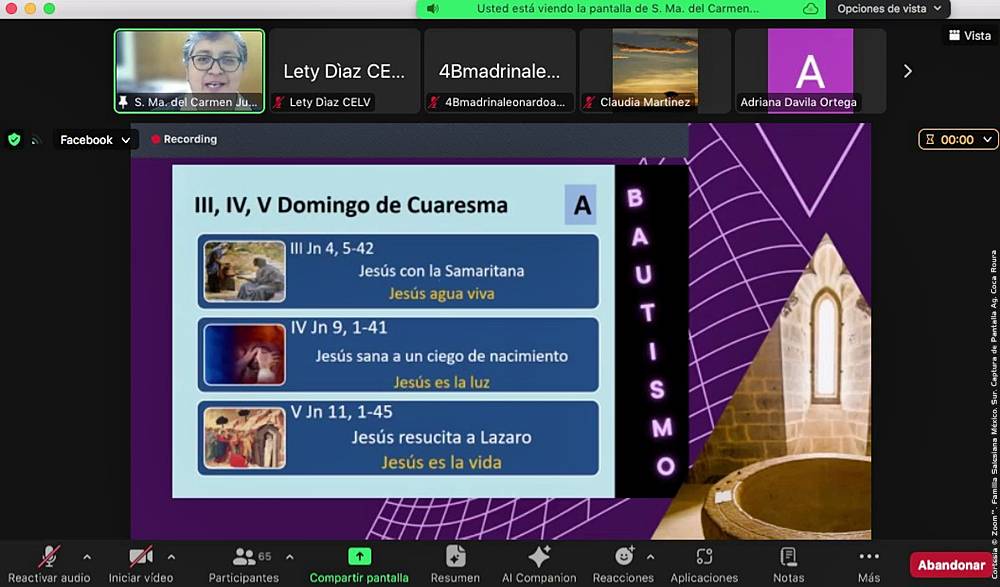1000x587 pixels.
Task: Open the Facebook live stream dropdown
Action: click(95, 140)
